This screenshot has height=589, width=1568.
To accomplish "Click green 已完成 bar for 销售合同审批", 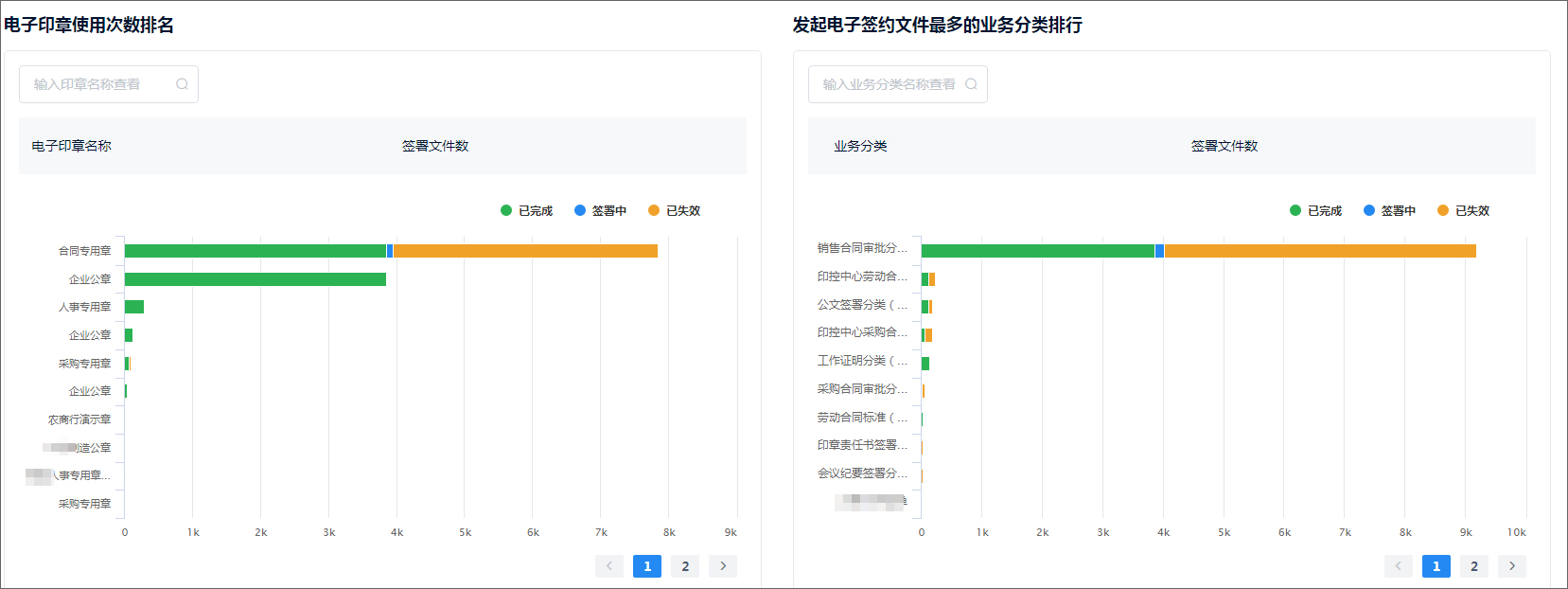I will 1037,251.
